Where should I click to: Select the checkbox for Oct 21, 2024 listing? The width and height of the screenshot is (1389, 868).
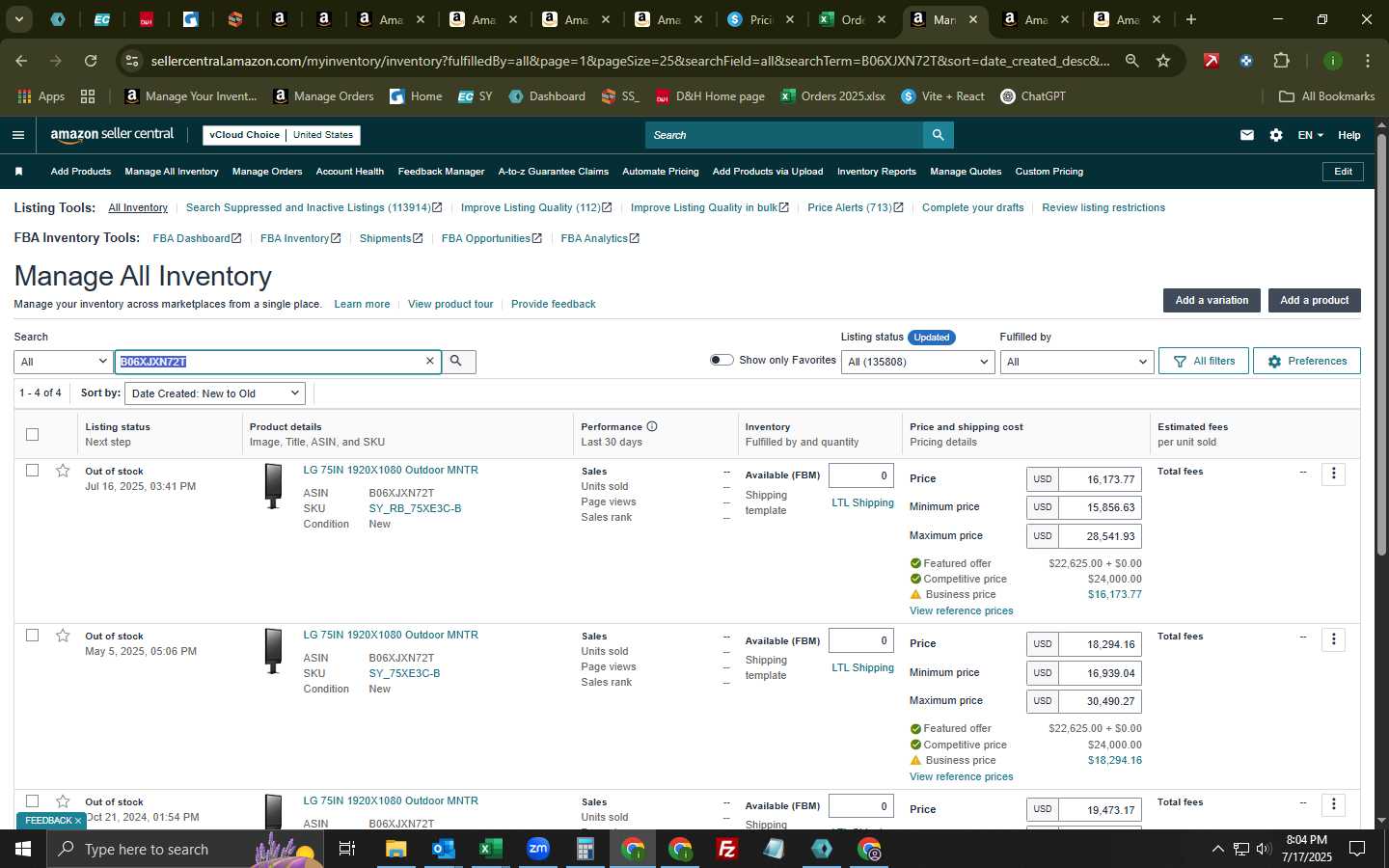coord(32,801)
